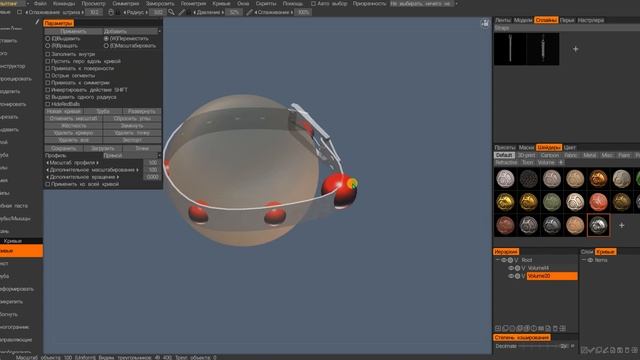The height and width of the screenshot is (360, 640).
Task: Click the pen icon before Давление
Action: [182, 12]
